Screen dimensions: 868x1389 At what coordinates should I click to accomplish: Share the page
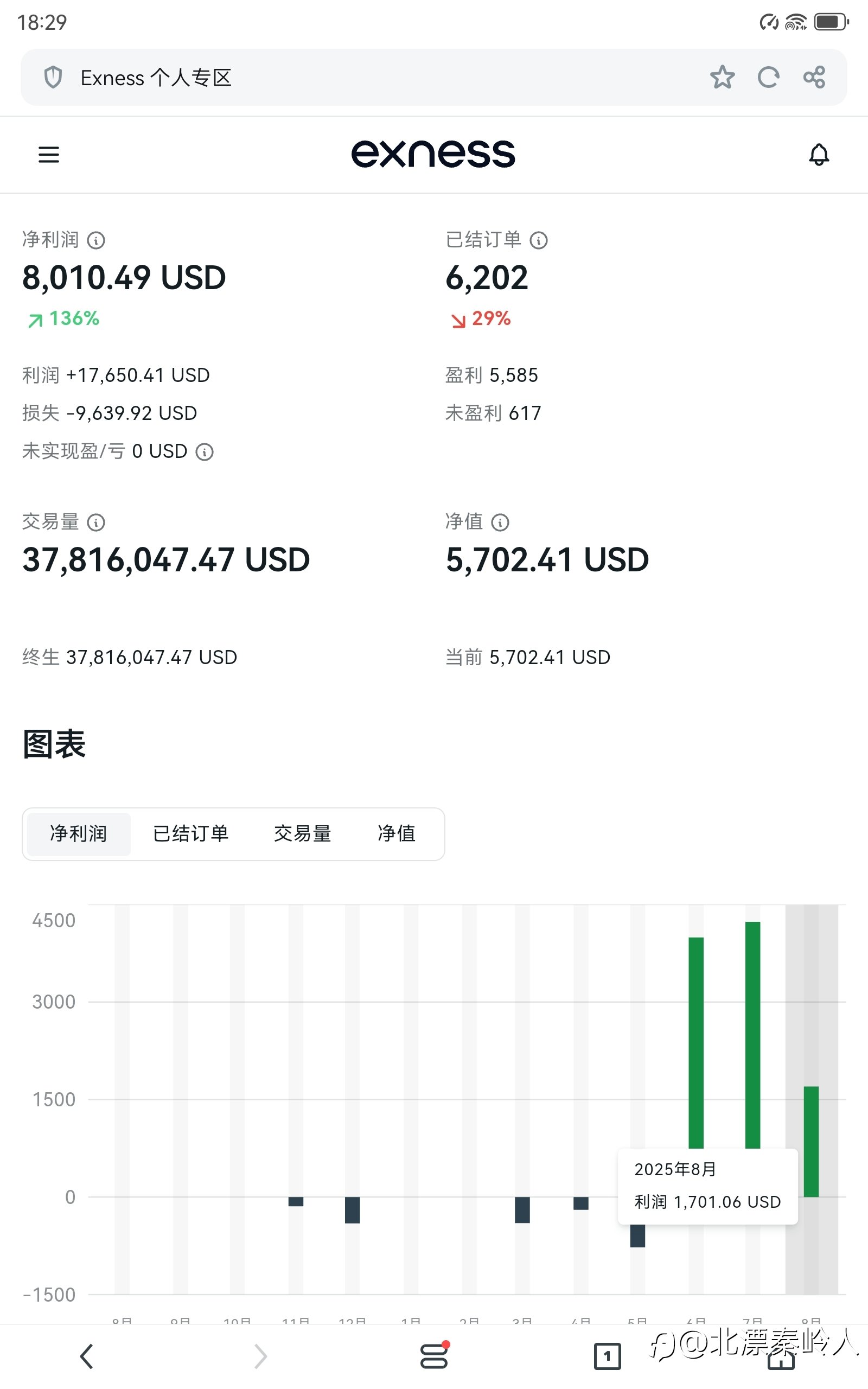pos(814,77)
